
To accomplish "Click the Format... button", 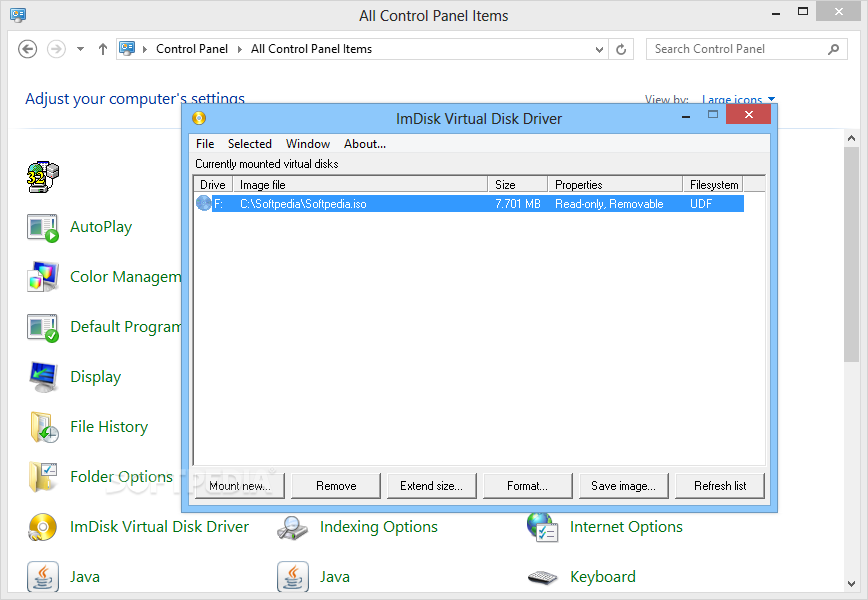I will (x=528, y=486).
